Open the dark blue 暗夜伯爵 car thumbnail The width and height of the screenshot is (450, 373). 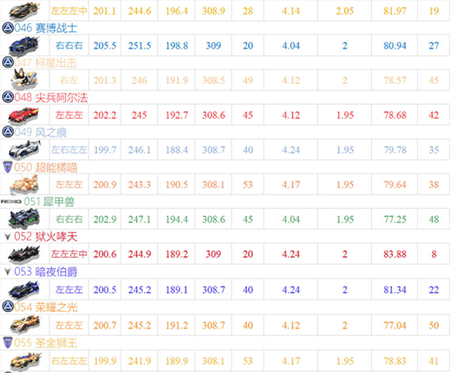tap(24, 289)
